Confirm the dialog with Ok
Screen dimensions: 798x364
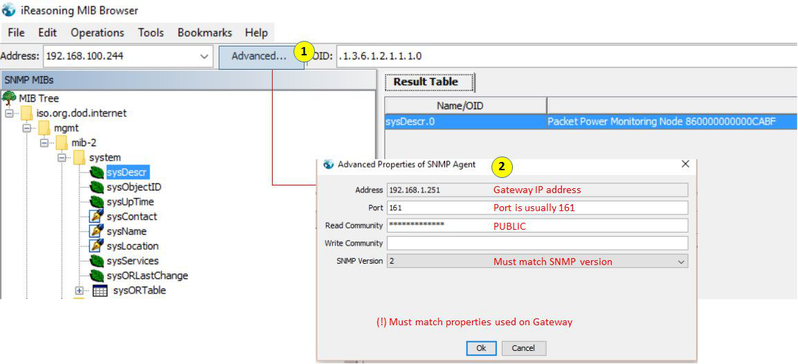481,348
